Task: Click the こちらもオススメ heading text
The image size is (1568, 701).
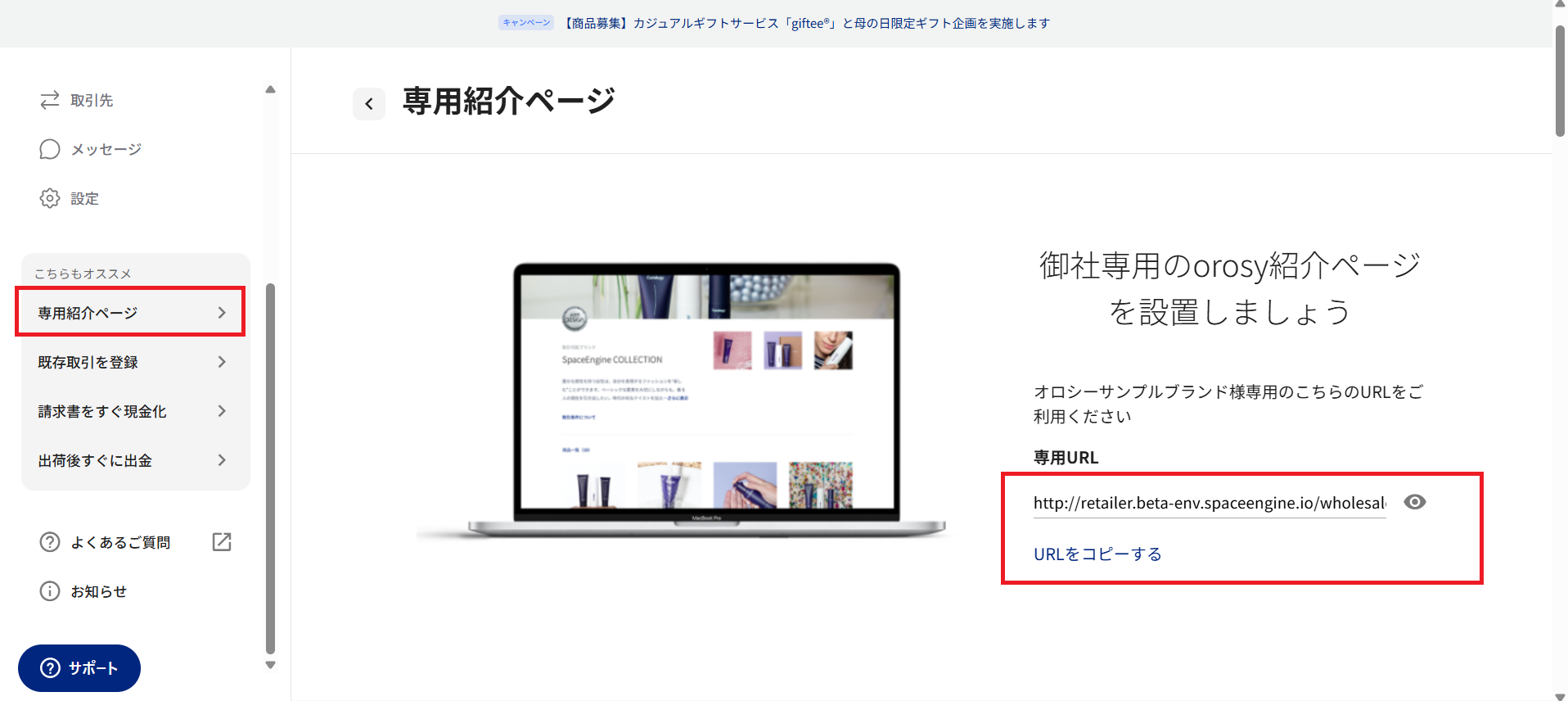Action: [83, 274]
